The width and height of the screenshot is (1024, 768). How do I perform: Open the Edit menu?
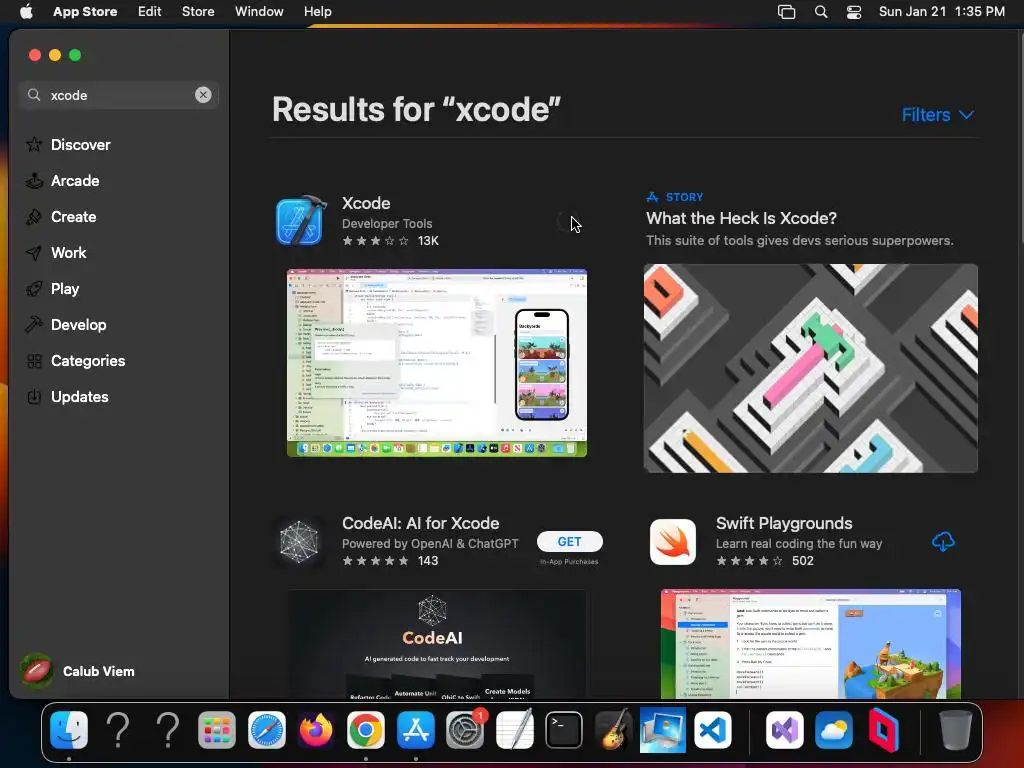point(150,12)
